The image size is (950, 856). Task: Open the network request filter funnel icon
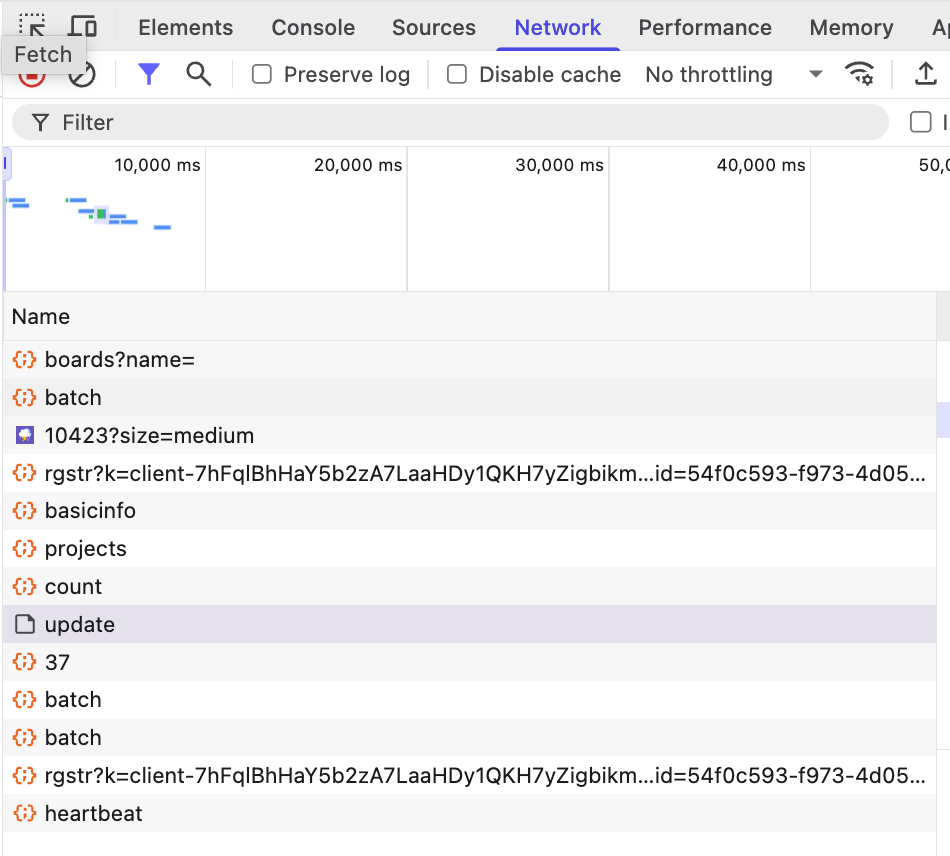coord(148,74)
